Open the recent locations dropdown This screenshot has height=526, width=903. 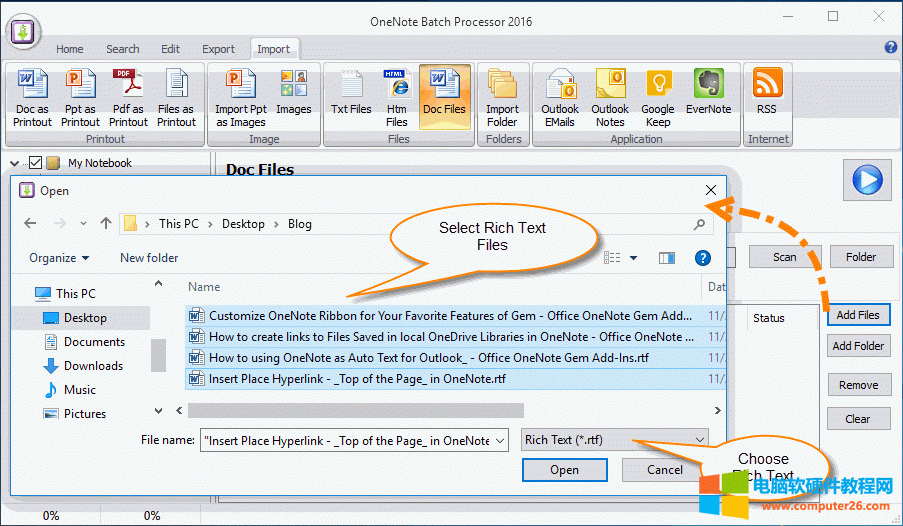pyautogui.click(x=84, y=224)
